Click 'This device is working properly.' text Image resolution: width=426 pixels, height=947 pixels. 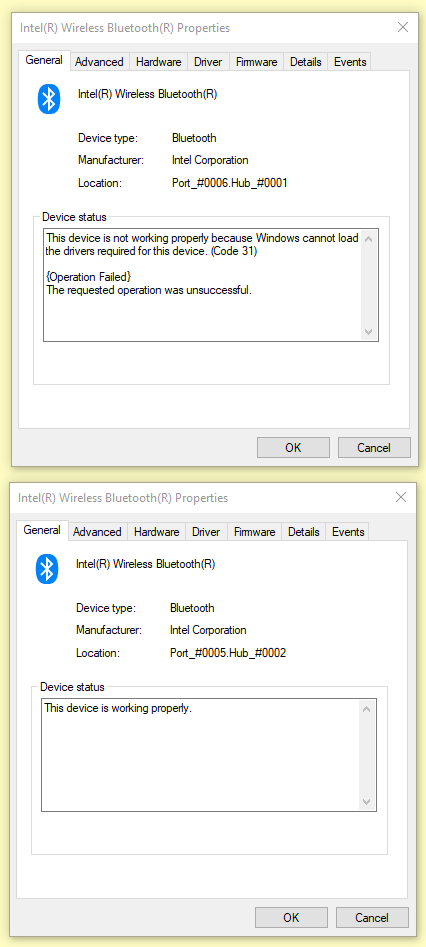(118, 708)
